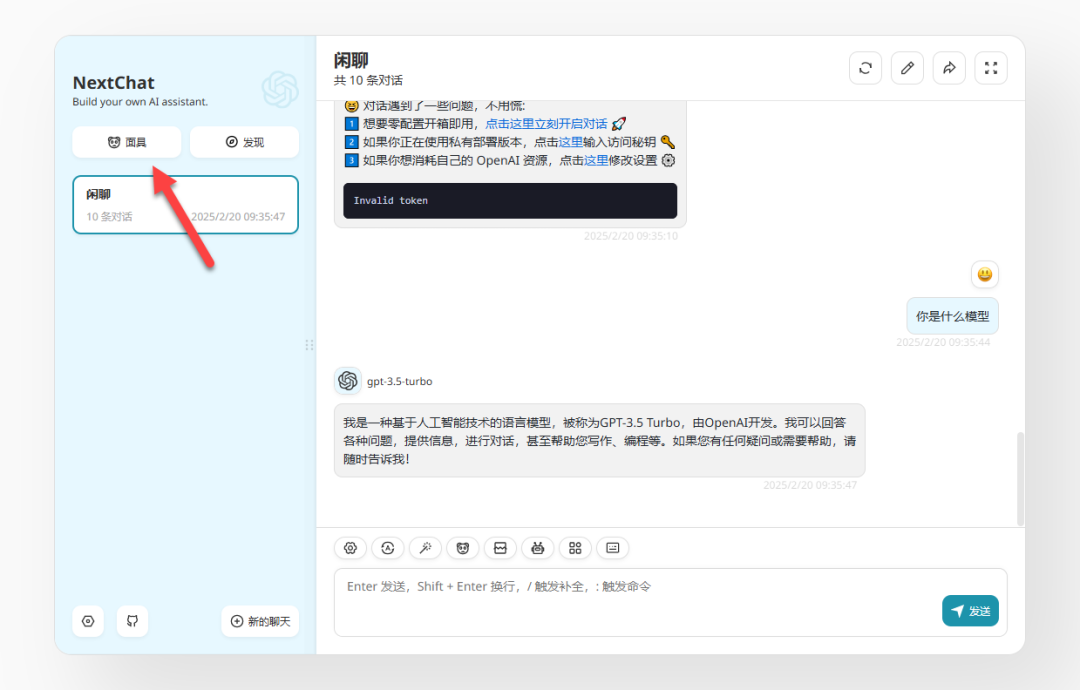Click the GPT-3.5 Turbo answer message

point(599,441)
